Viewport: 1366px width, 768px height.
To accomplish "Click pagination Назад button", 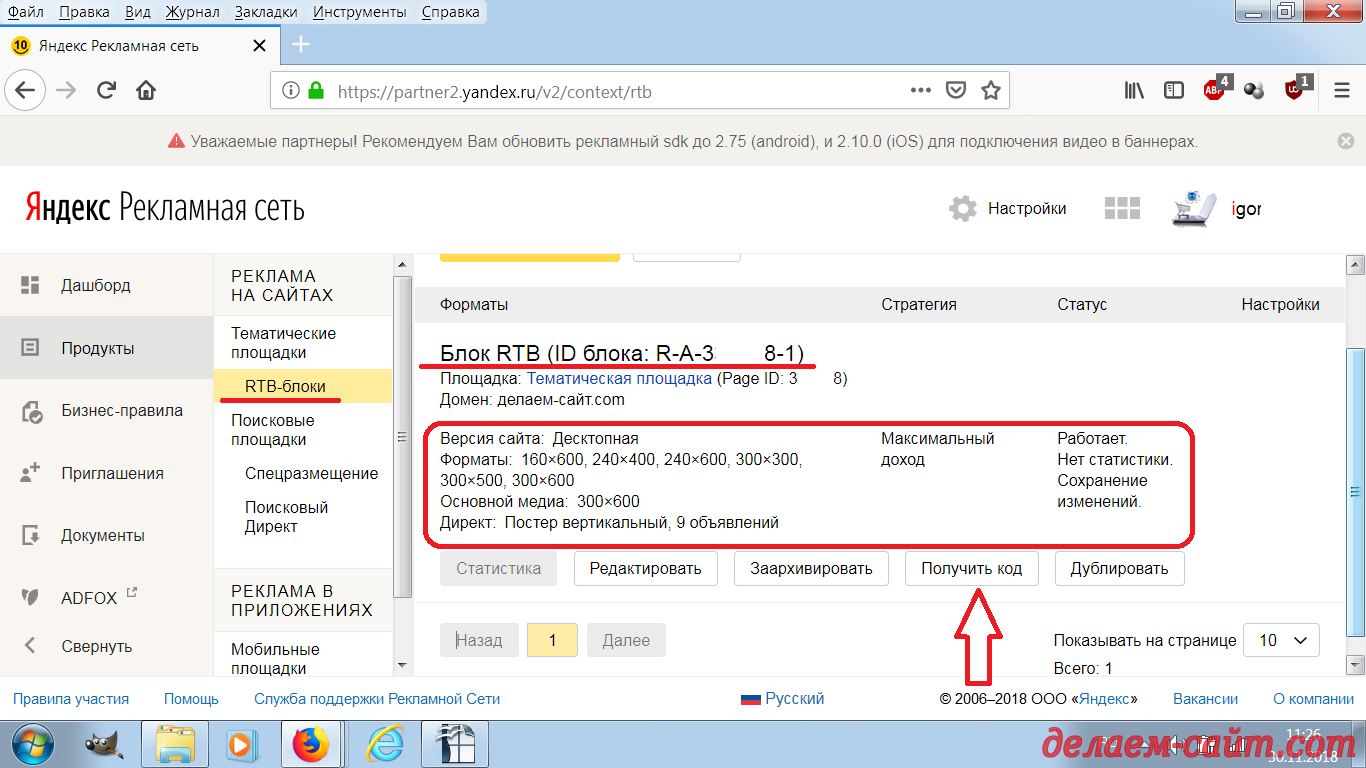I will 479,640.
